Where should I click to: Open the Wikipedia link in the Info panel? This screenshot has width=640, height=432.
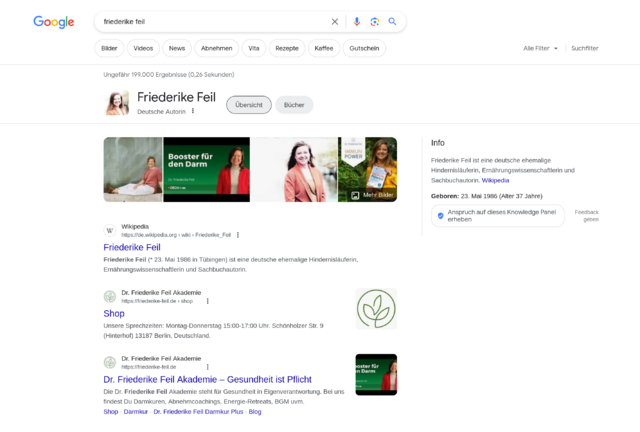pos(495,180)
